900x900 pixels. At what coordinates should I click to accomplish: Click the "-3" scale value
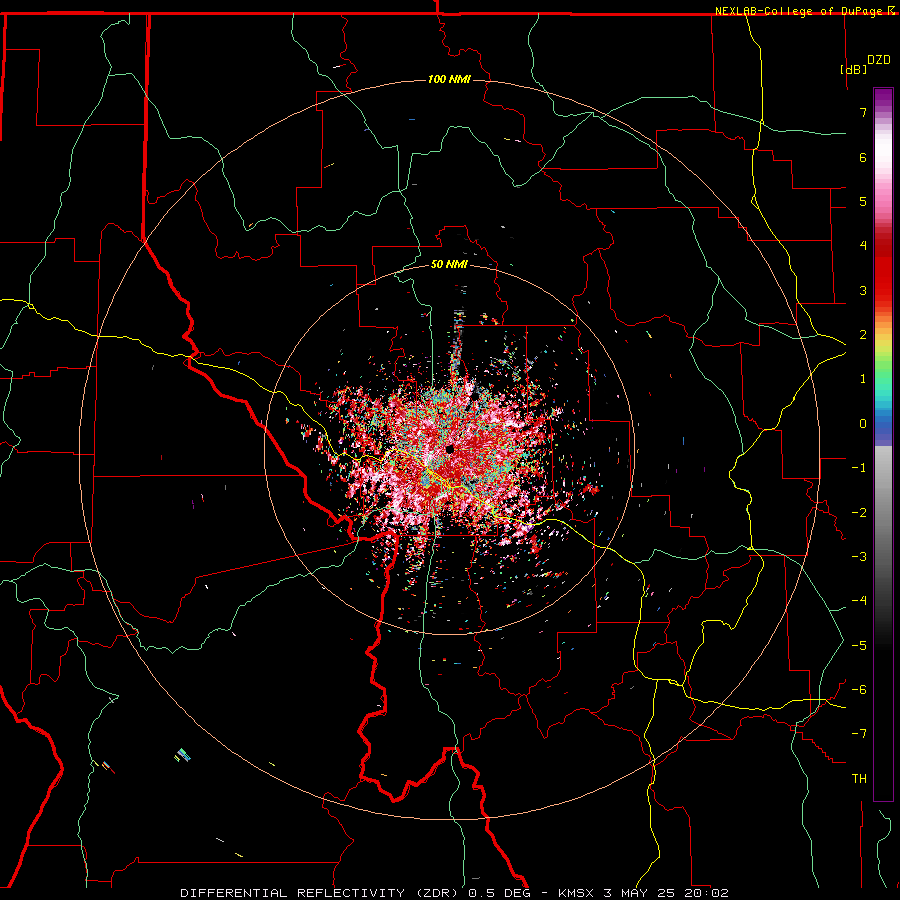[859, 557]
